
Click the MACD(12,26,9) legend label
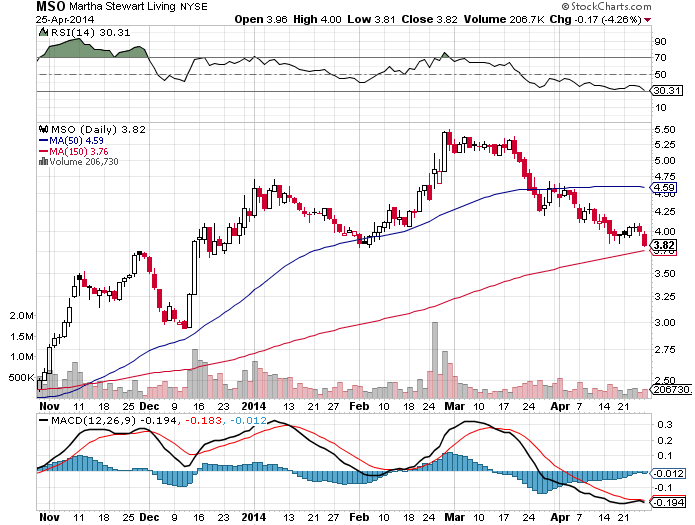[94, 420]
